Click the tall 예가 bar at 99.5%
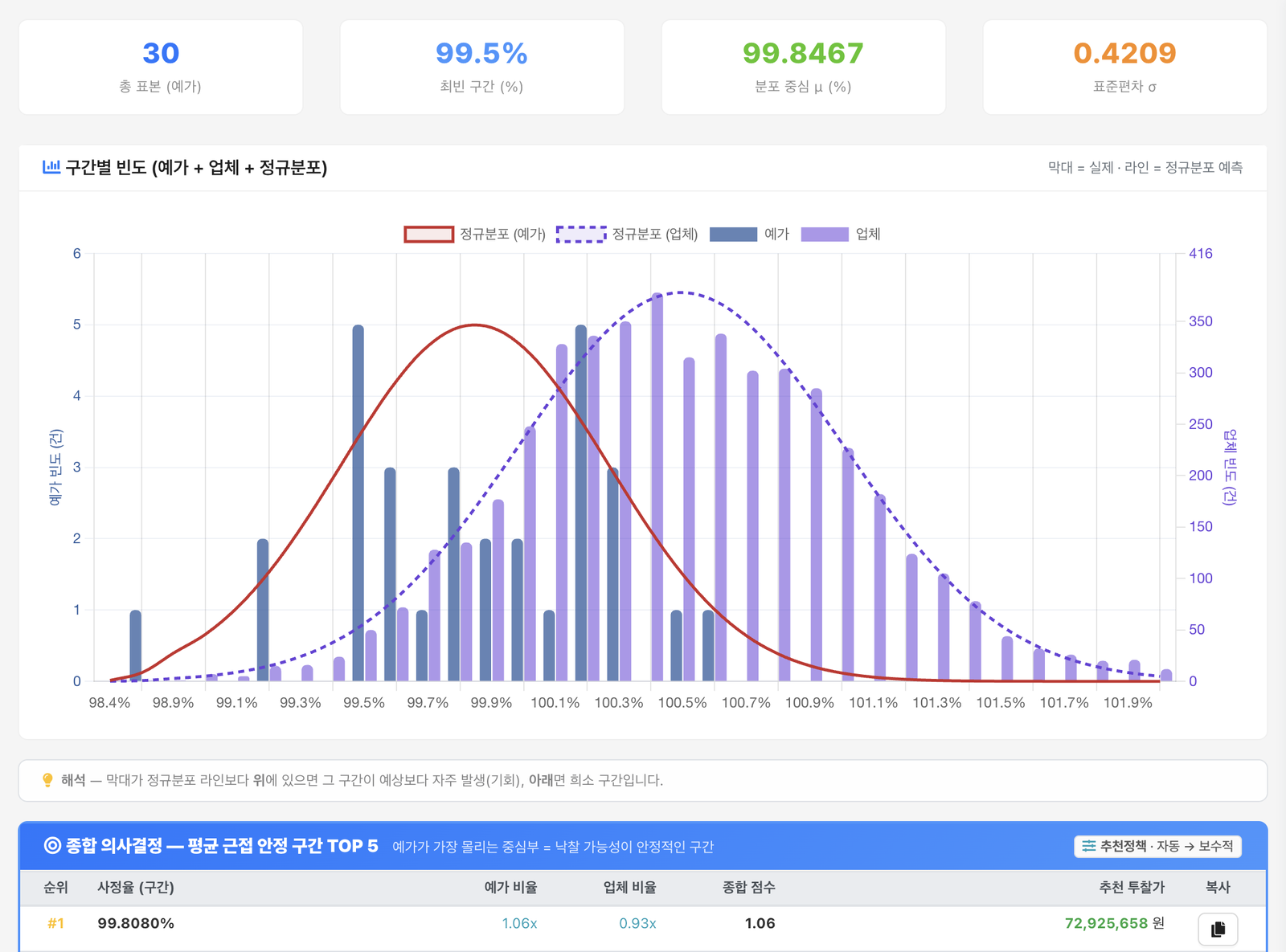 click(x=358, y=503)
